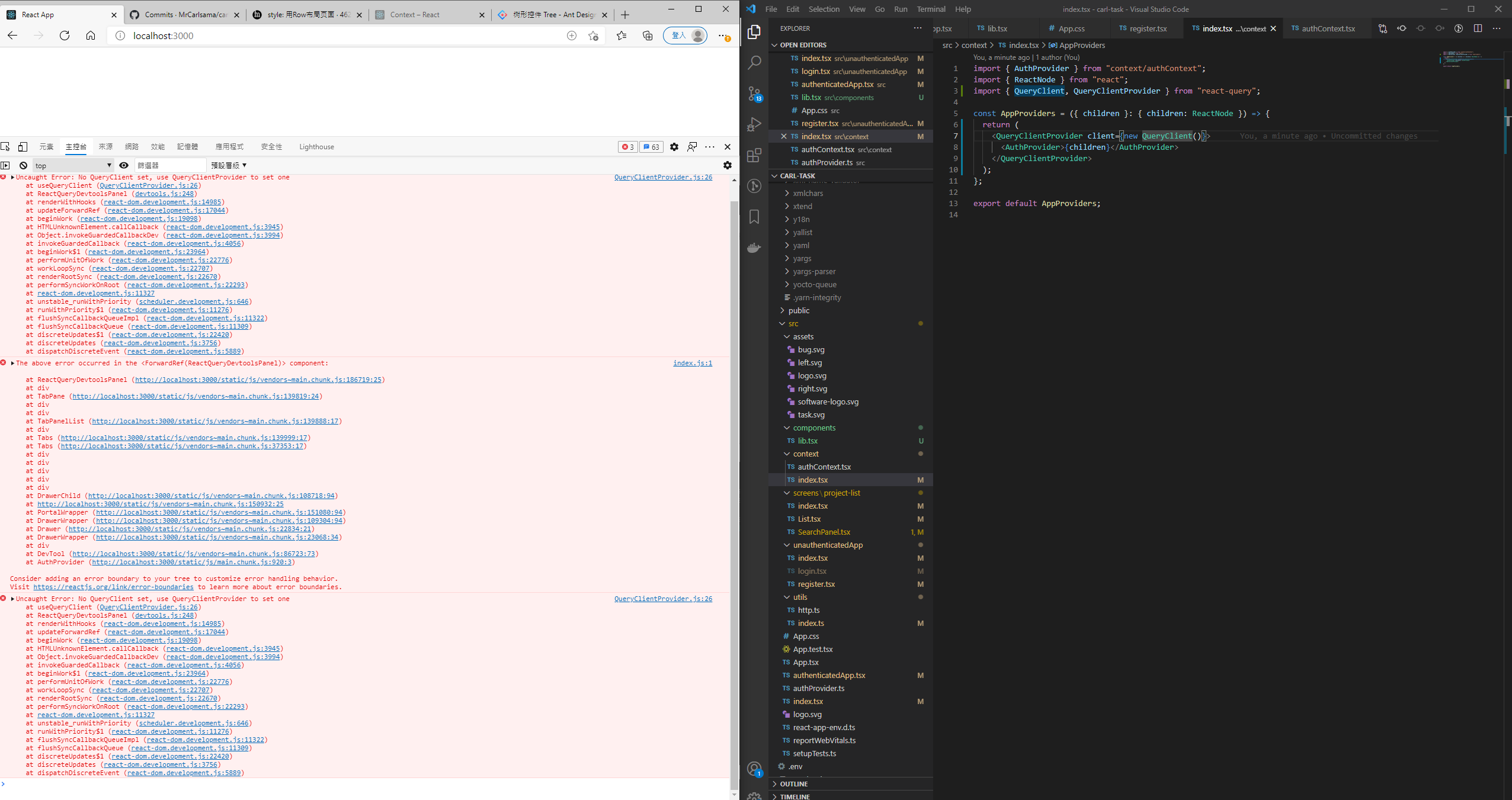Open QueryClientProvider.js:26 source link of first error
This screenshot has height=800, width=1512.
pyautogui.click(x=663, y=177)
